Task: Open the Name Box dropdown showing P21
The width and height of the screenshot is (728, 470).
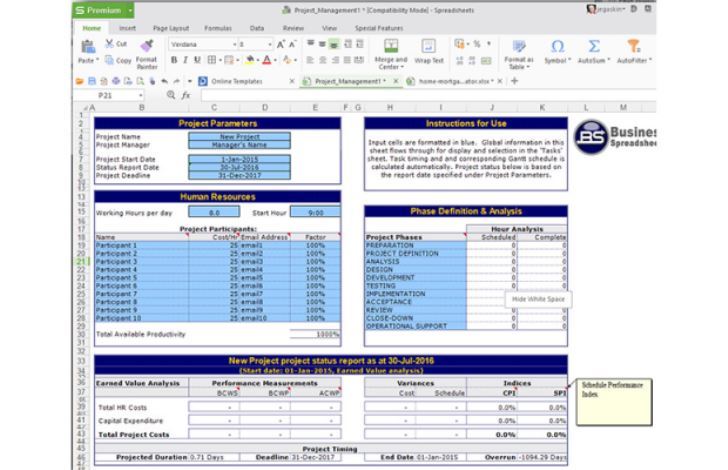Action: (140, 95)
